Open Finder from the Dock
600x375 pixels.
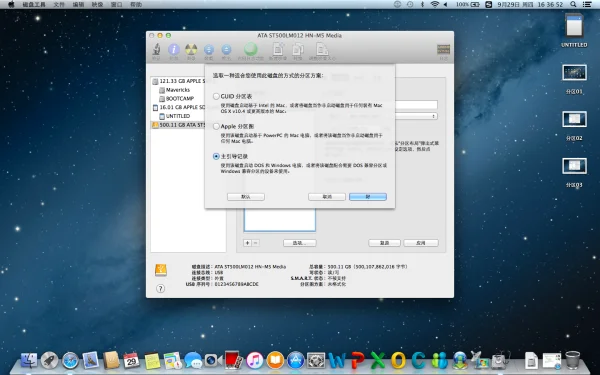point(29,360)
